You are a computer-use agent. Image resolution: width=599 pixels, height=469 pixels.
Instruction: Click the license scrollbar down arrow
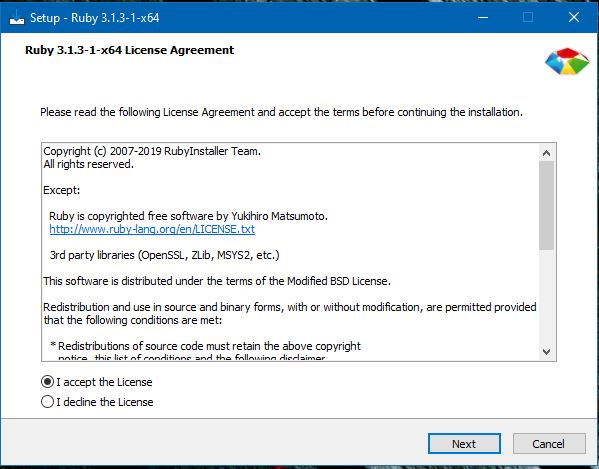pos(547,352)
